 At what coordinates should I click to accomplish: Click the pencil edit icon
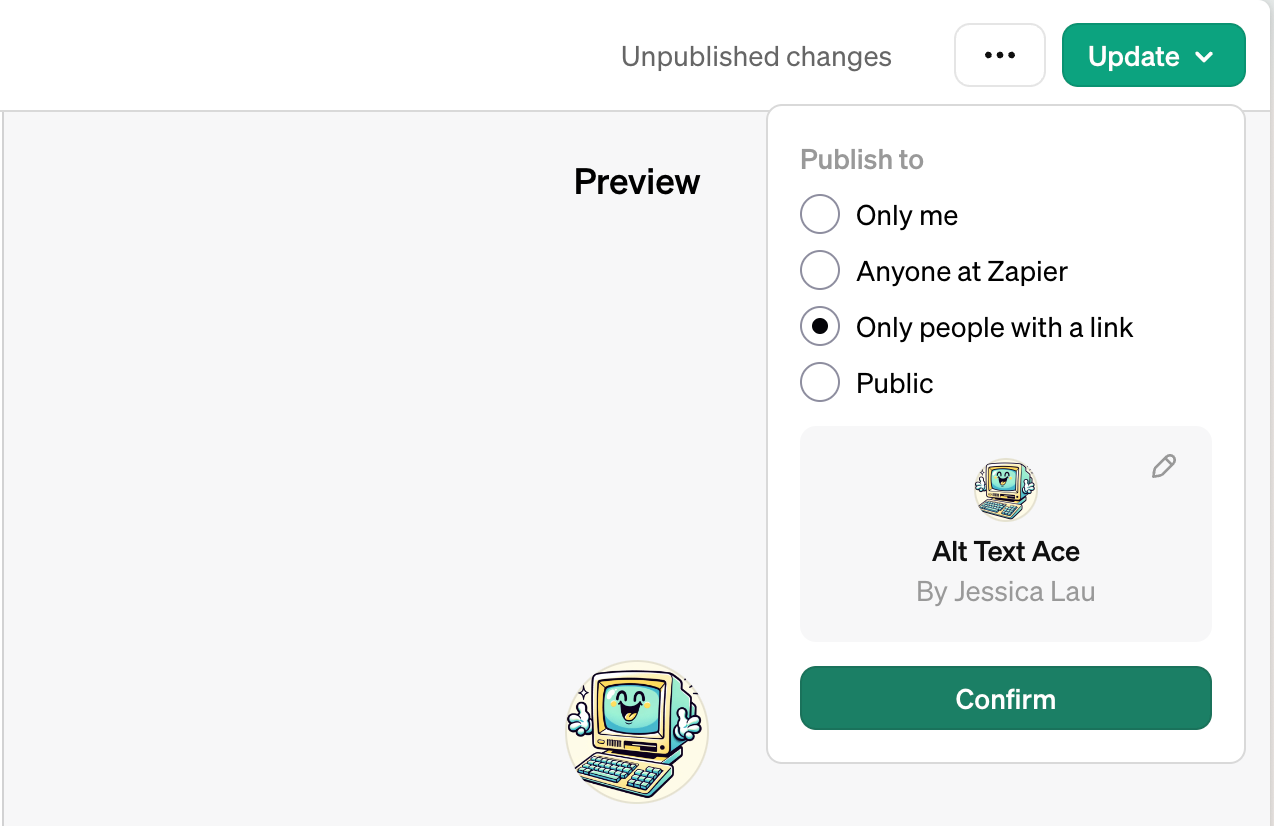click(1163, 466)
